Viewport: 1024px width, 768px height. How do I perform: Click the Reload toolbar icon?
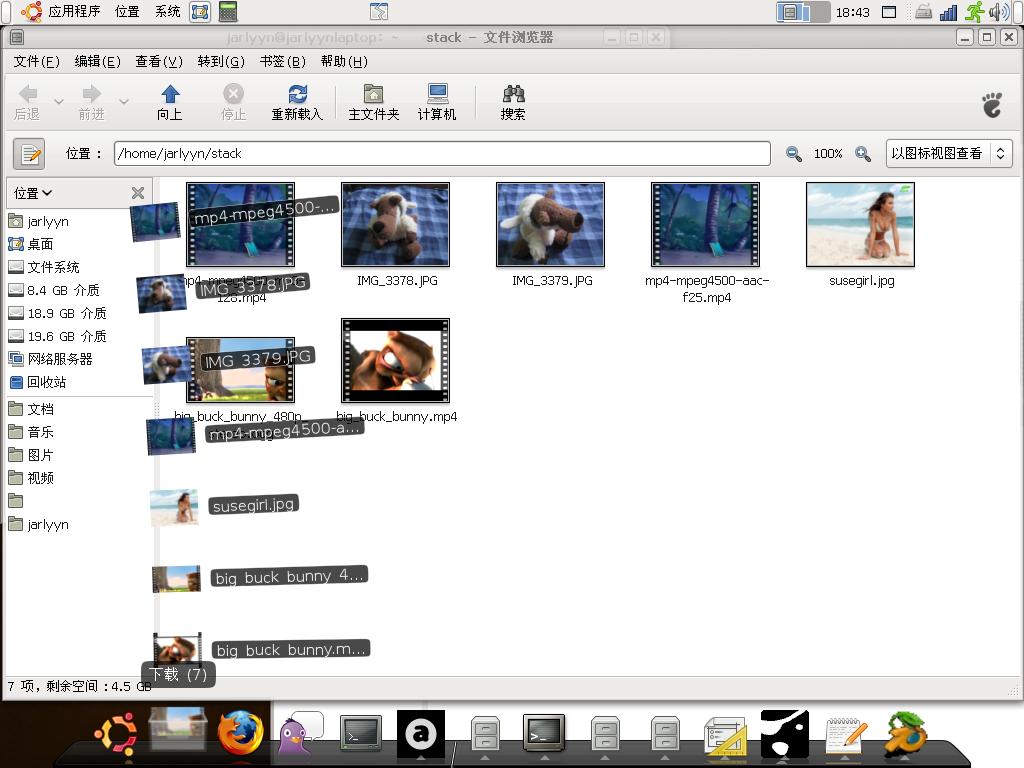pos(297,103)
